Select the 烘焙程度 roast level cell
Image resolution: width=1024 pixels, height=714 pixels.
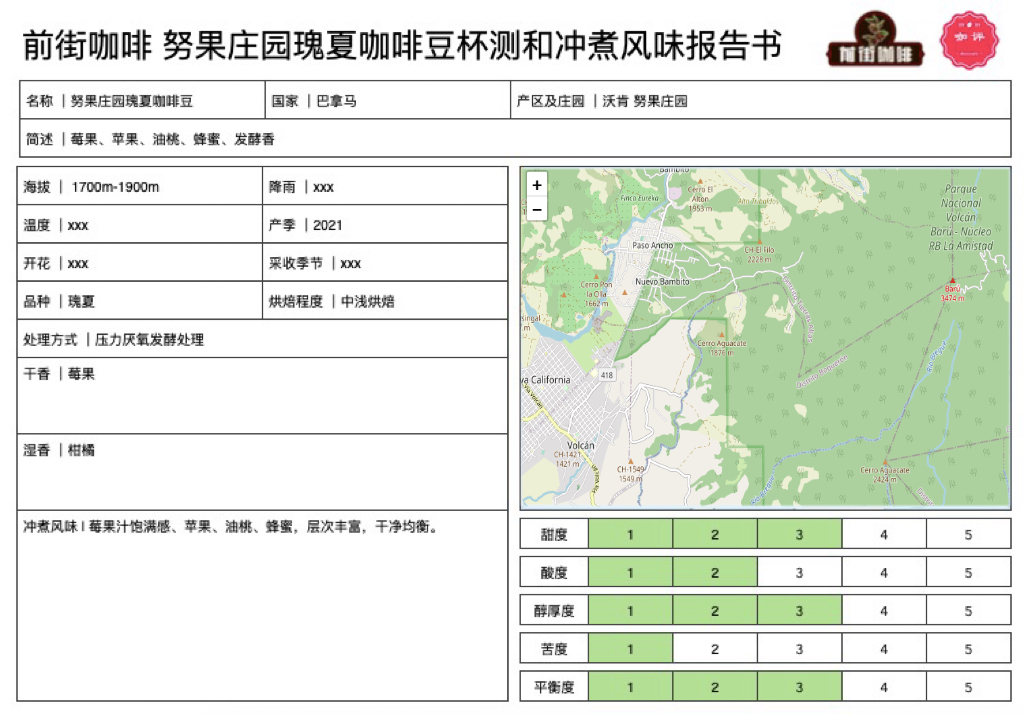(385, 301)
